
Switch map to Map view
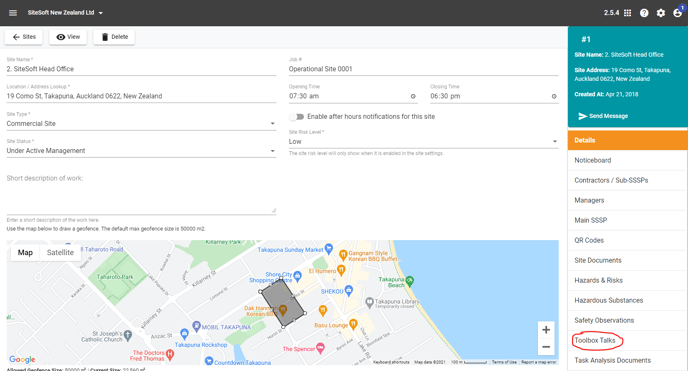tap(25, 253)
